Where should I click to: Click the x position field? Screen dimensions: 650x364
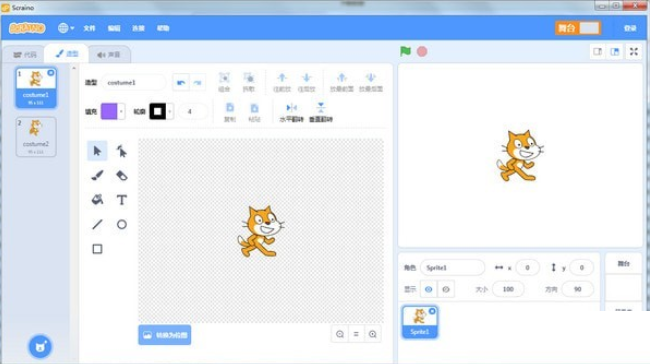(527, 268)
